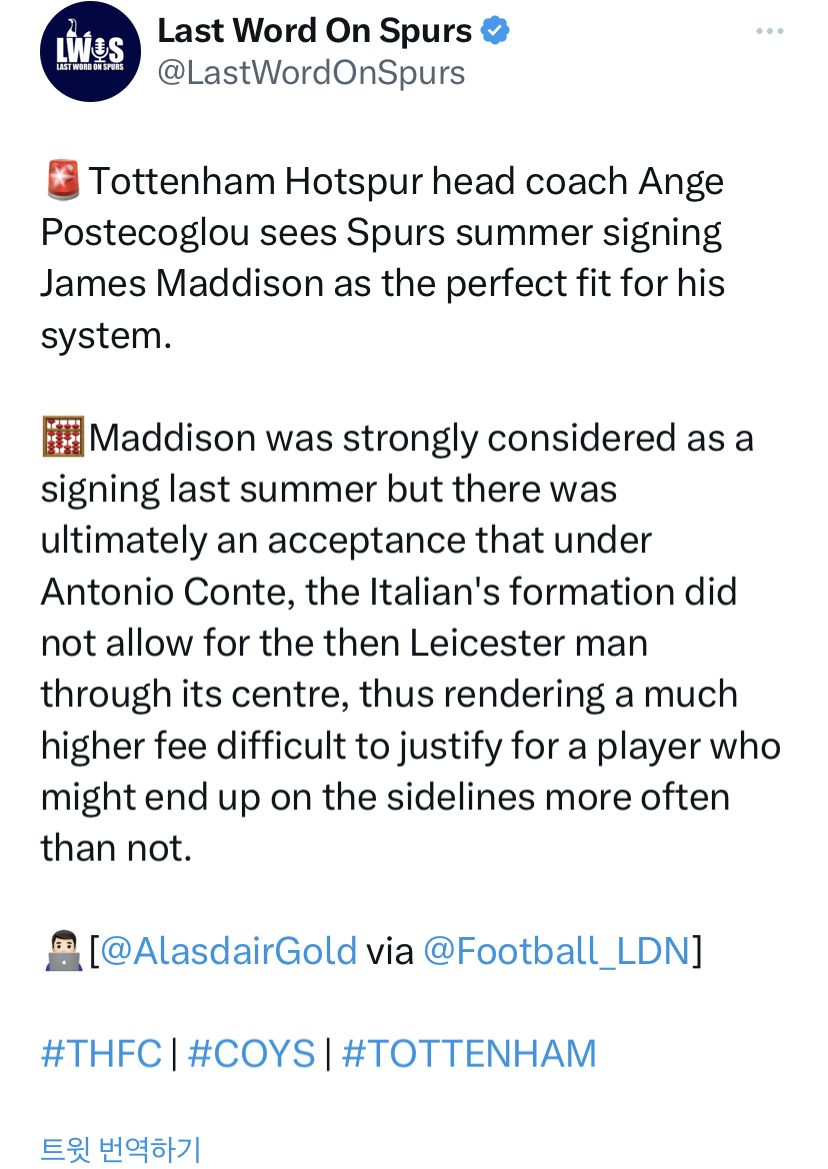
Task: Open the #THFC hashtag
Action: point(101,1054)
